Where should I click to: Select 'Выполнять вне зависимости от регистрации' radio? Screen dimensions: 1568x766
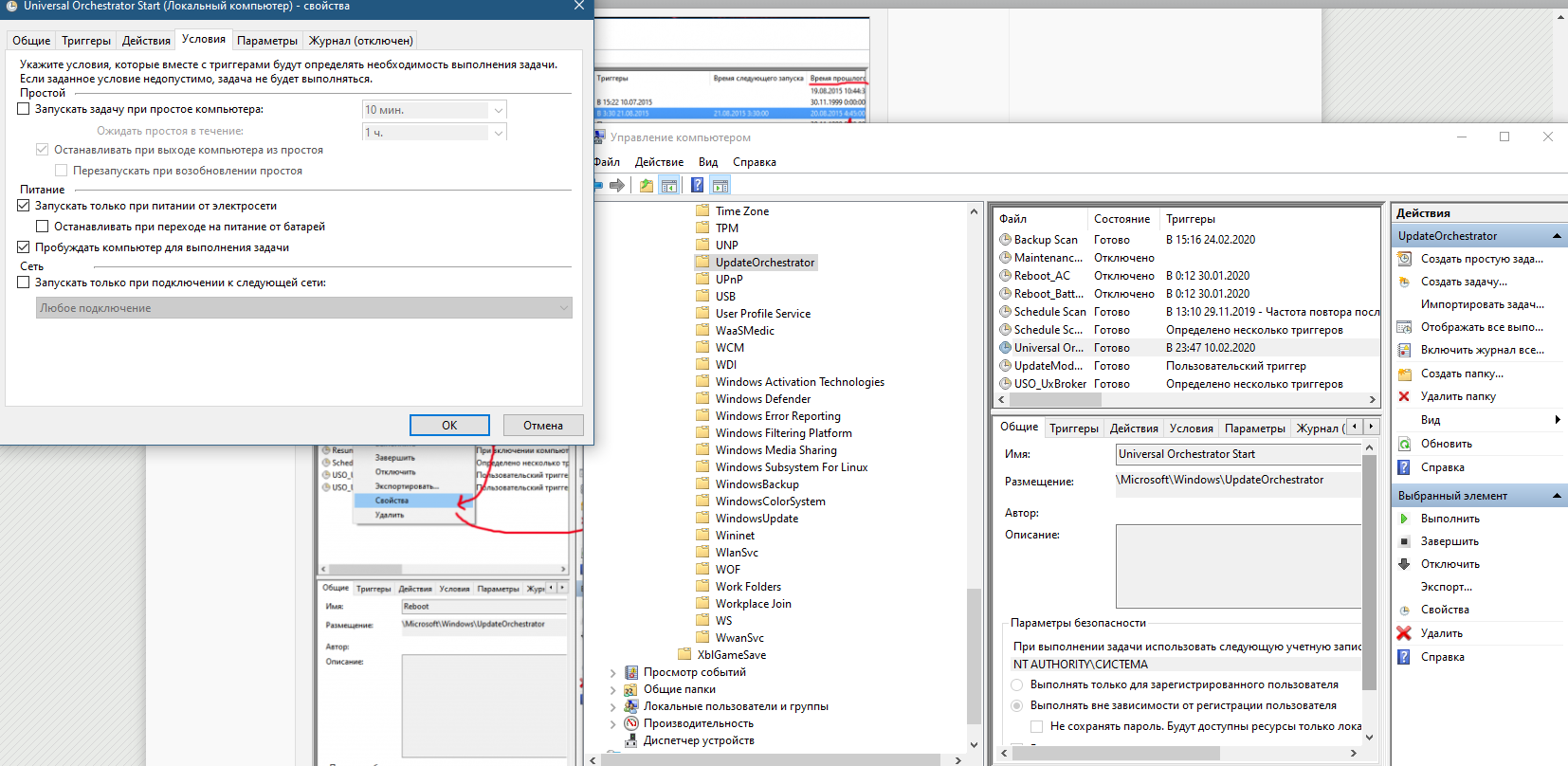(x=1017, y=705)
